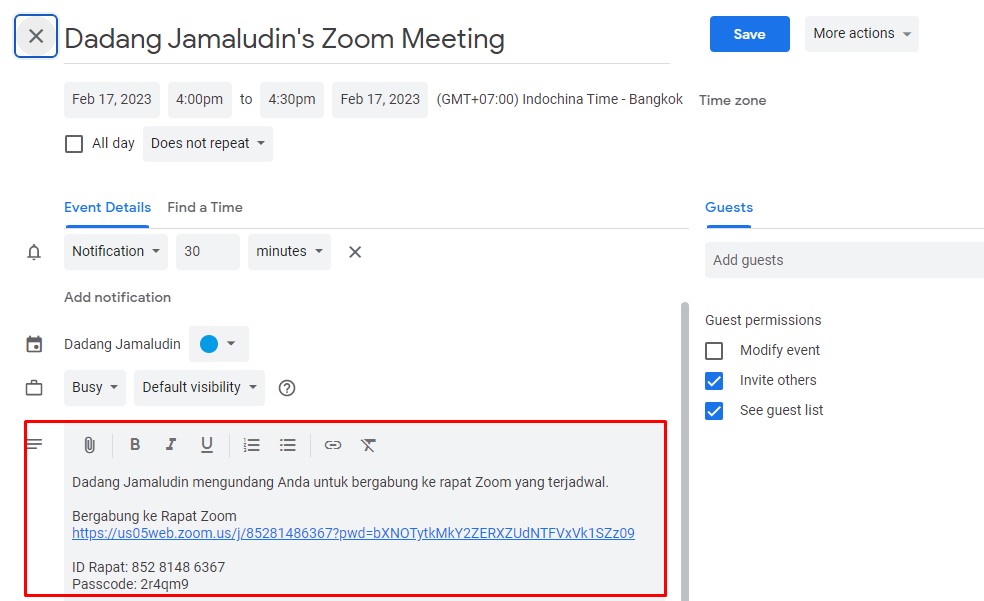Remove formatting with the clear-format icon
The height and width of the screenshot is (601, 984).
coord(369,444)
